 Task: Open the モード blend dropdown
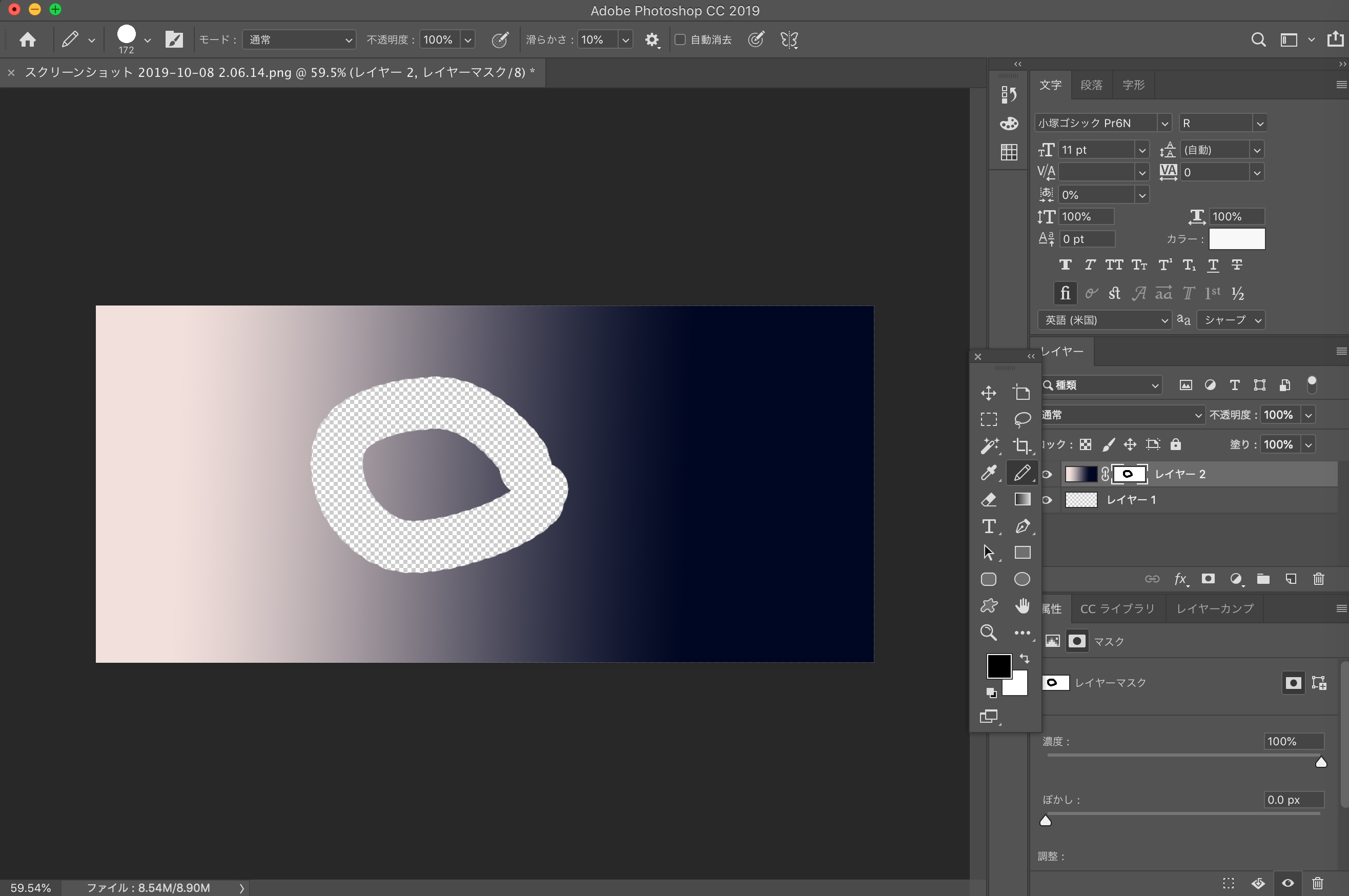(x=299, y=39)
